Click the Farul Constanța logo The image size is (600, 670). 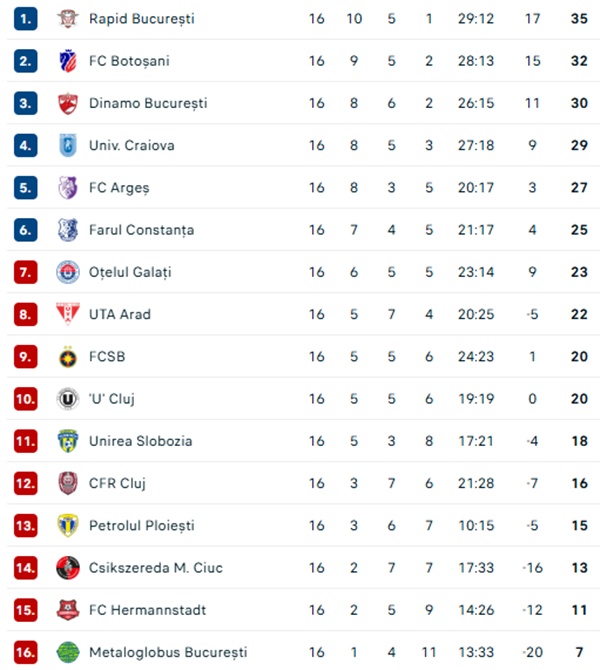(x=68, y=230)
